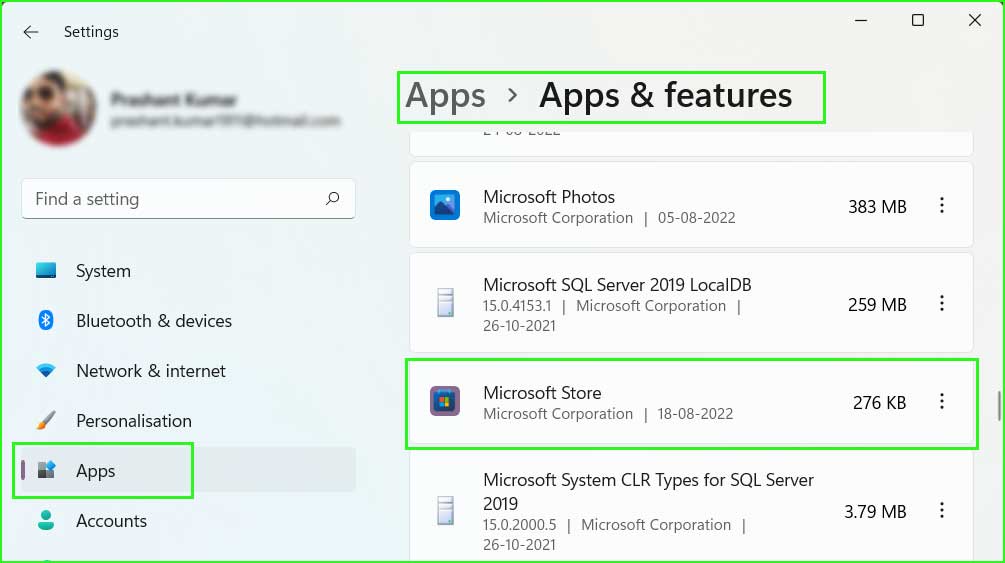Open System settings in sidebar

tap(188, 271)
